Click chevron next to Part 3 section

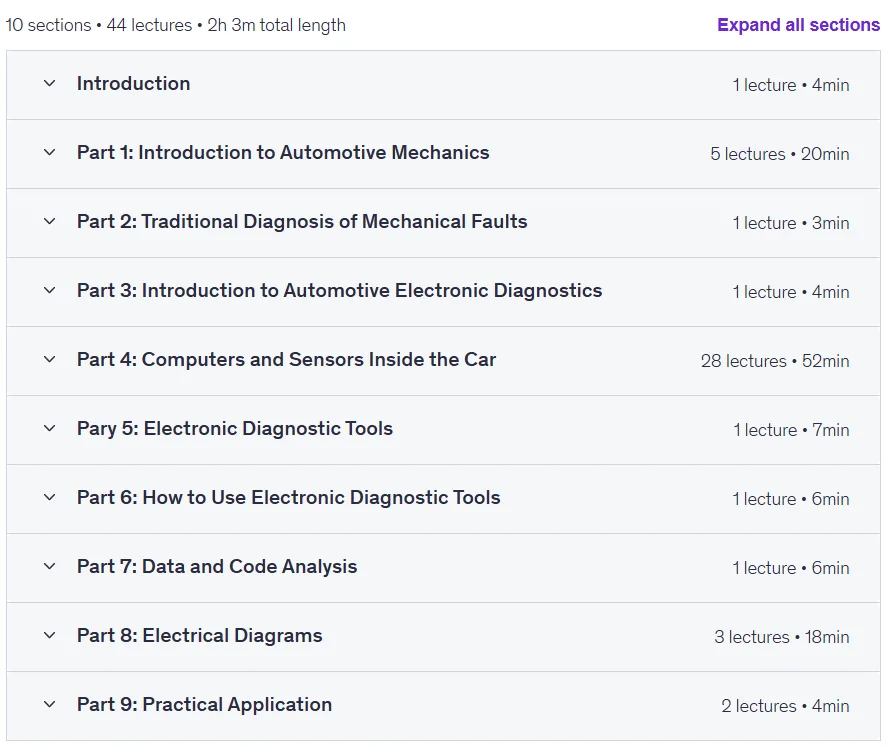tap(50, 291)
